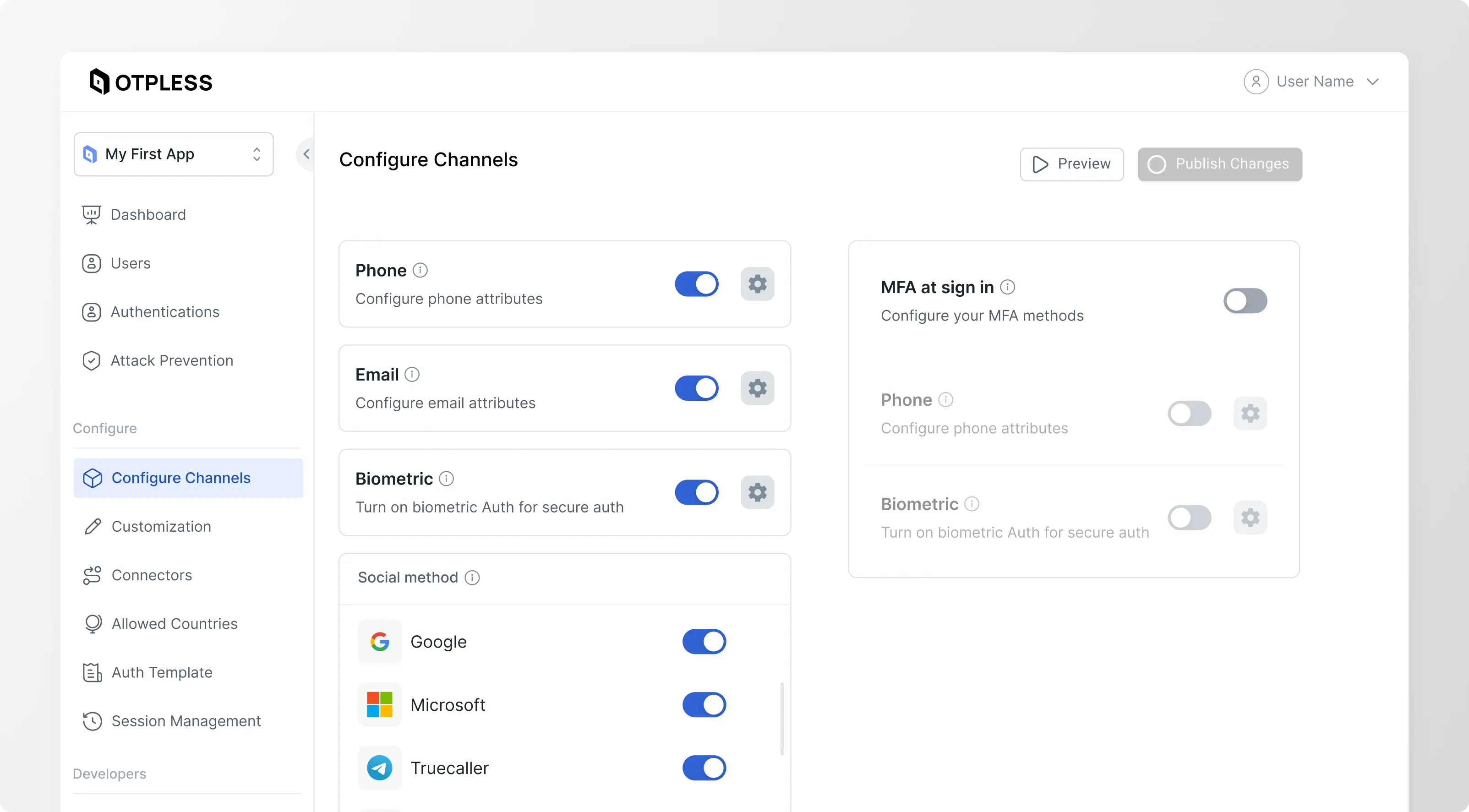Open the Customization section
The image size is (1469, 812).
coord(161,526)
